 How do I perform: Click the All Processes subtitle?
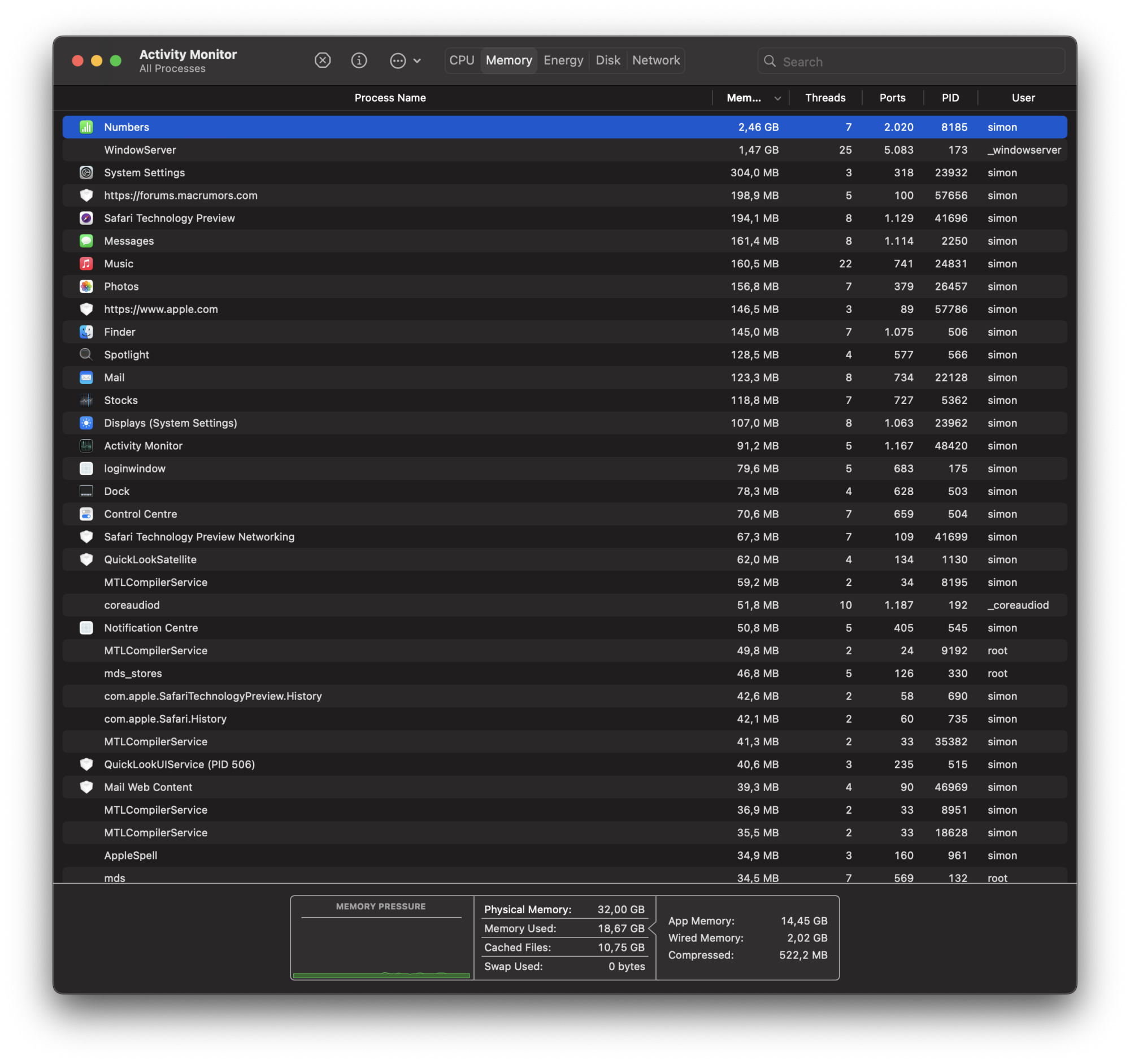tap(172, 69)
